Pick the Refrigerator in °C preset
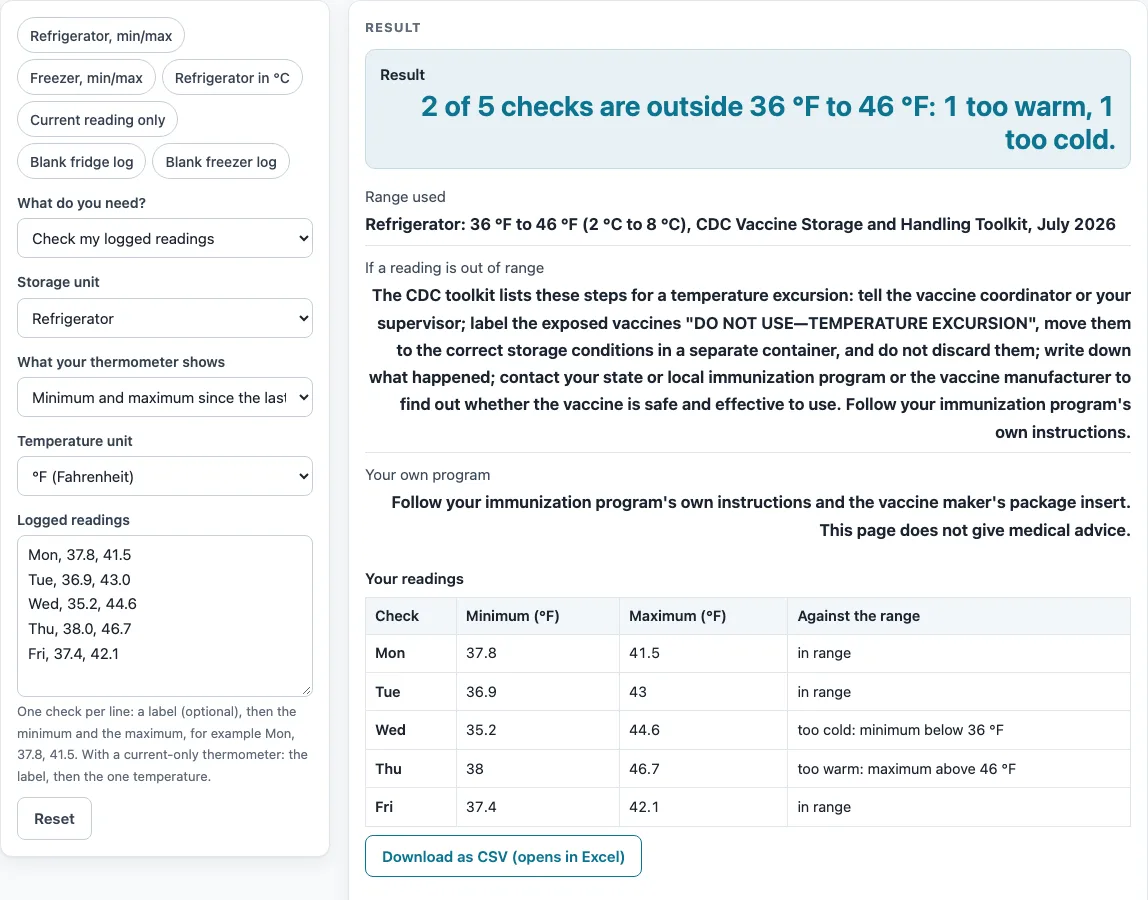The width and height of the screenshot is (1148, 900). click(232, 78)
